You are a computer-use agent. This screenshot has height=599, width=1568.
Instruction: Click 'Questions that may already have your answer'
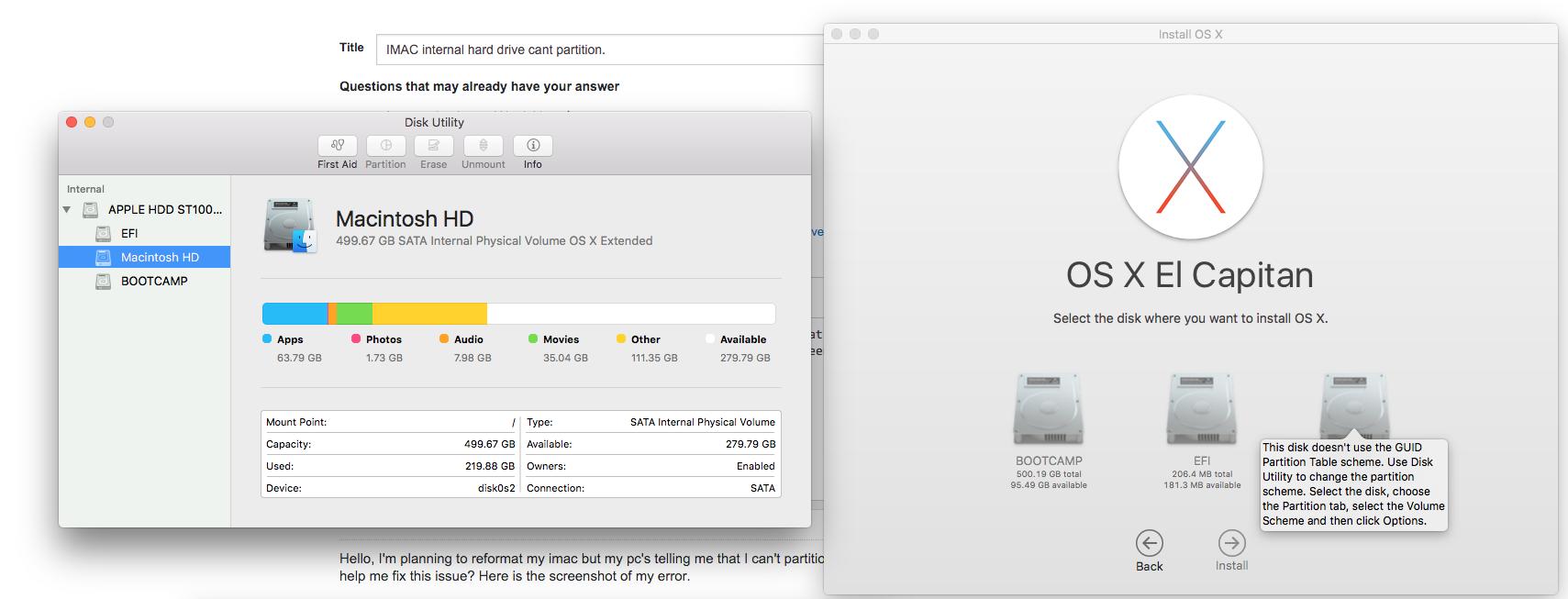tap(479, 86)
